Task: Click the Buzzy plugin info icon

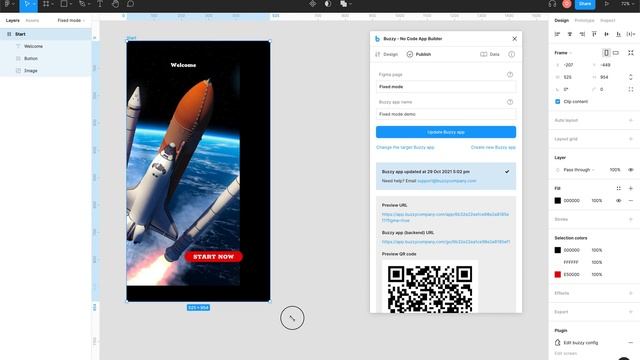Action: [x=511, y=54]
